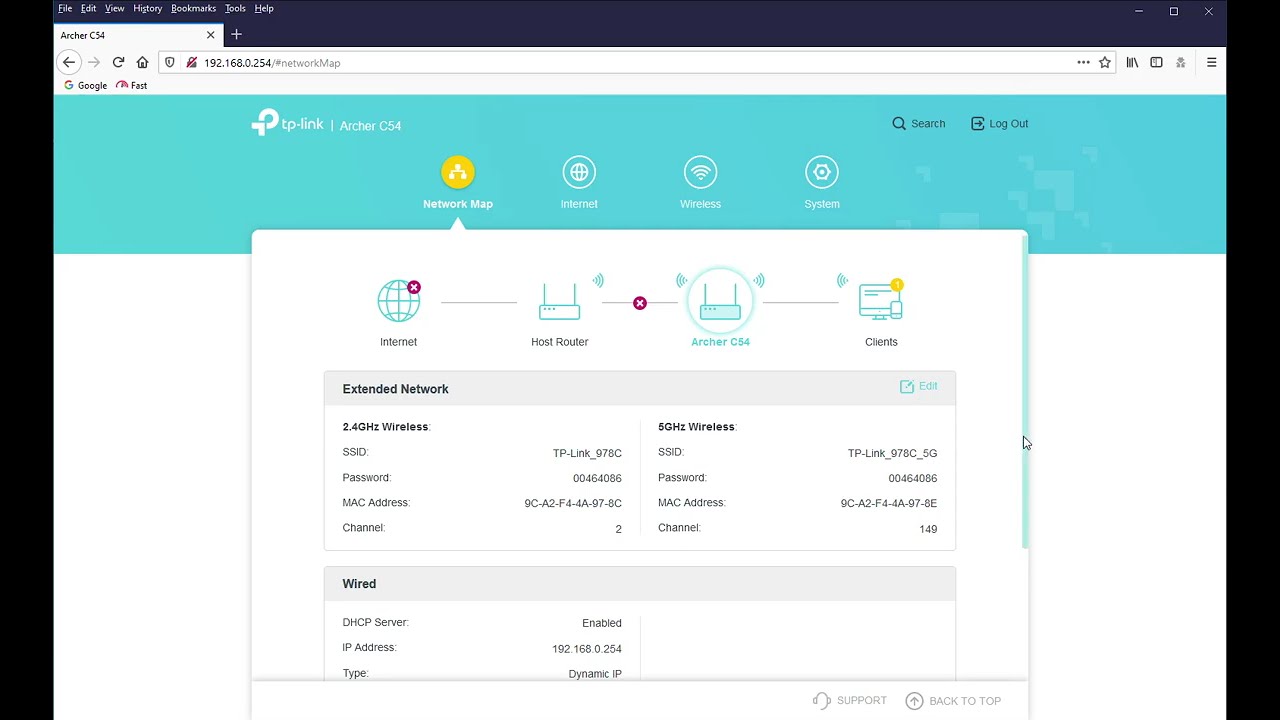Open the File menu
This screenshot has height=720, width=1280.
[65, 8]
